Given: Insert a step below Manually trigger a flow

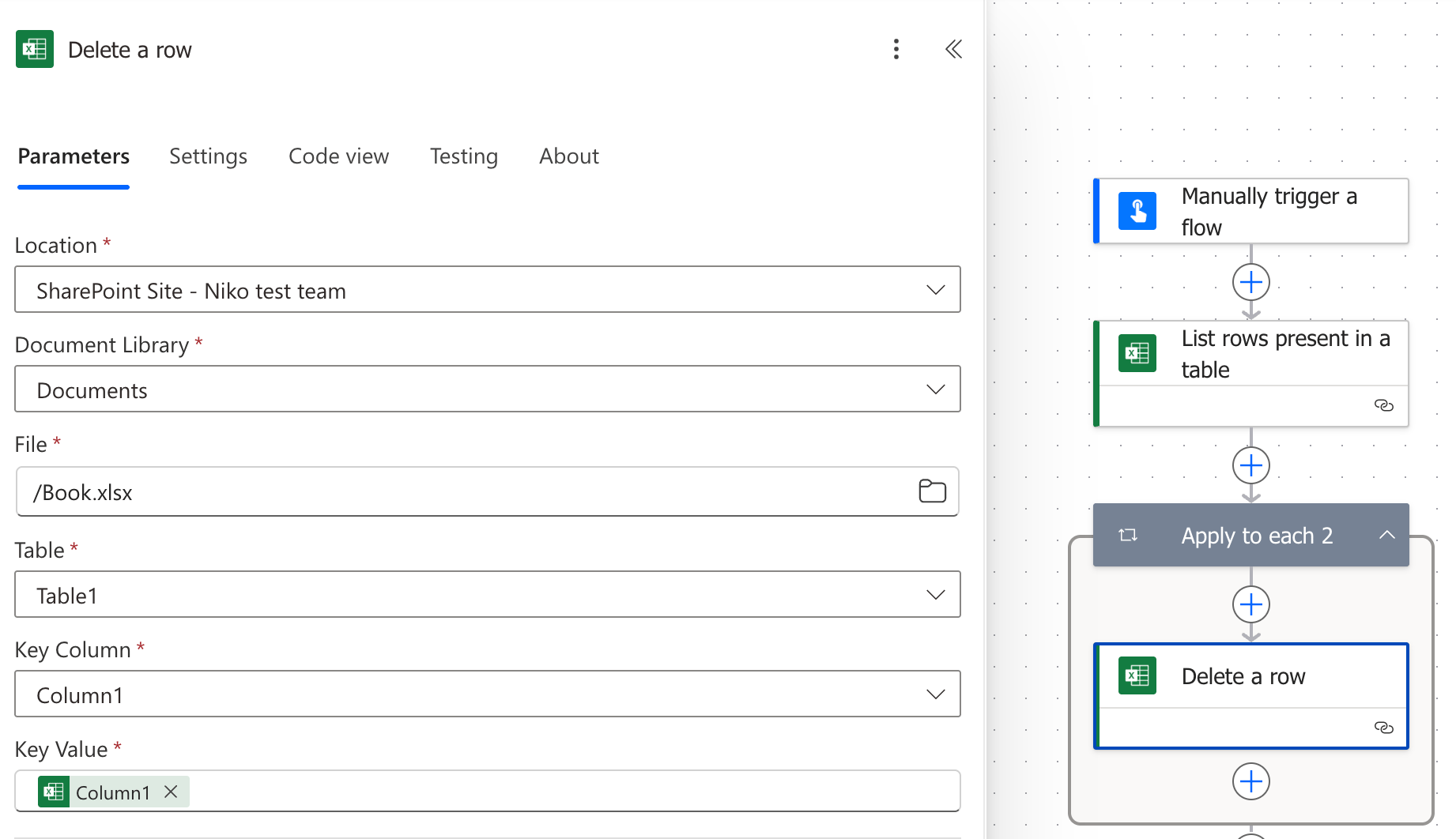Looking at the screenshot, I should 1250,282.
